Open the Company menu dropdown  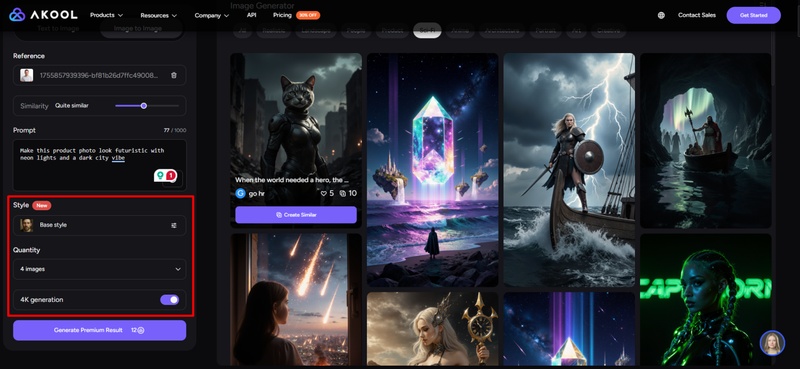[x=212, y=15]
